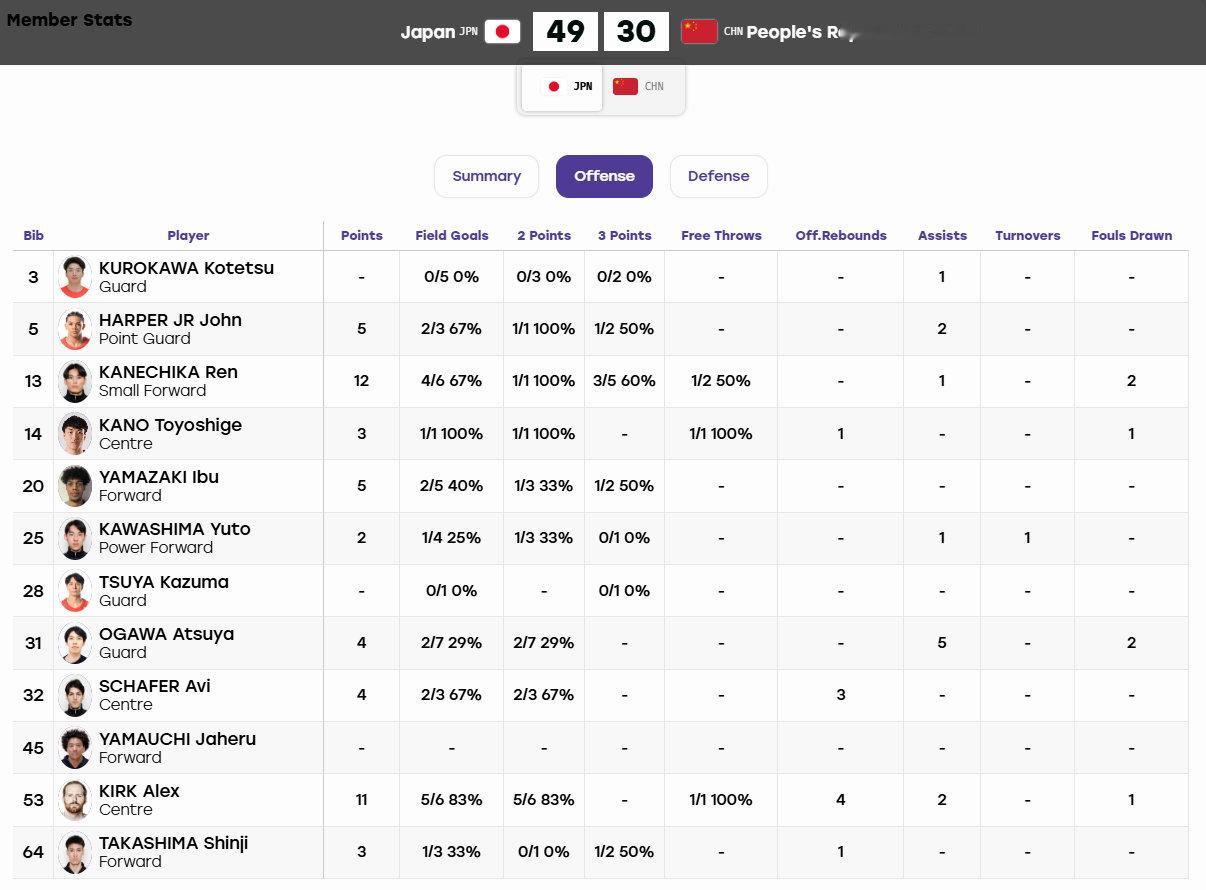
Task: Open the Summary tab
Action: pos(486,176)
